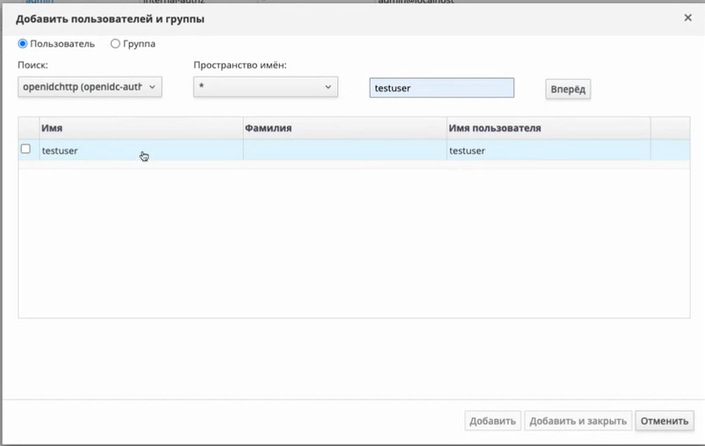705x446 pixels.
Task: Tick the checkbox for the testuser row
Action: [26, 150]
